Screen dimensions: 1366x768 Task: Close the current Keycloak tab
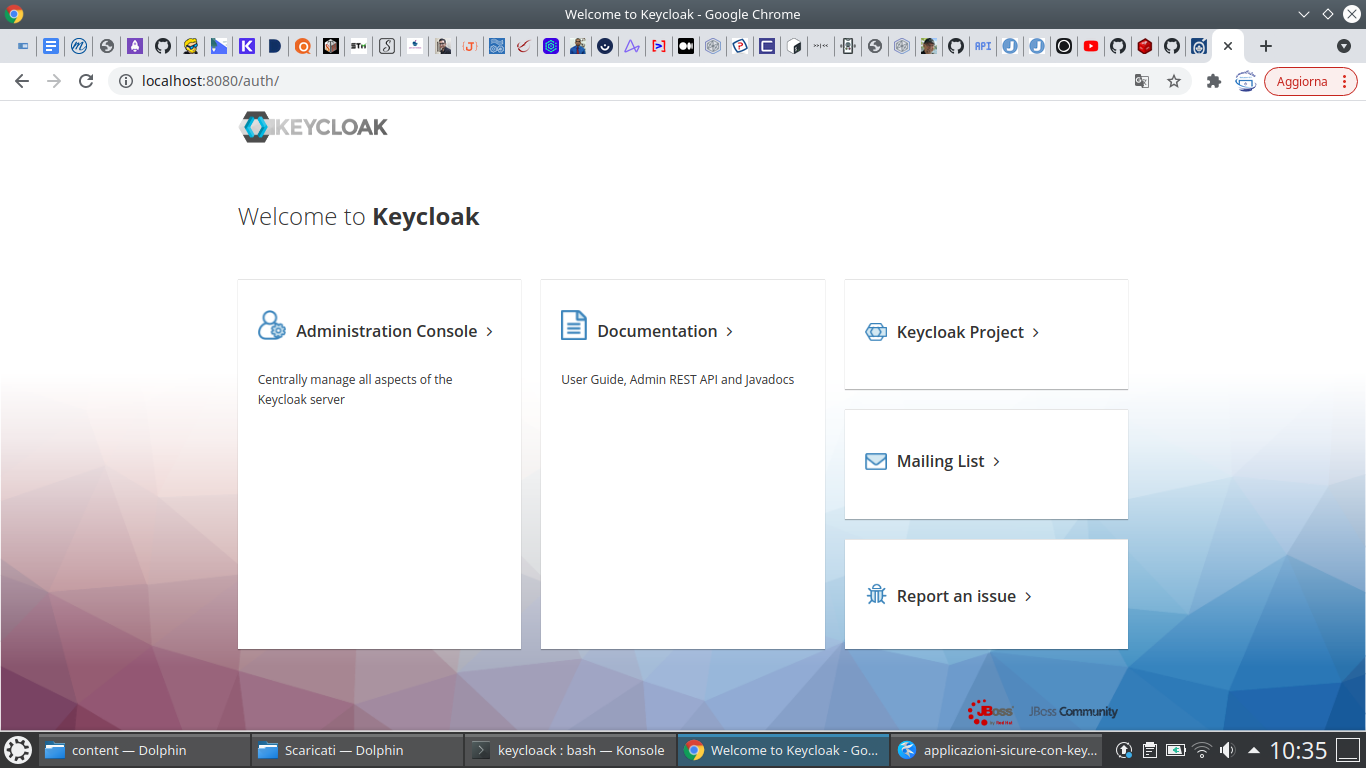click(1228, 46)
